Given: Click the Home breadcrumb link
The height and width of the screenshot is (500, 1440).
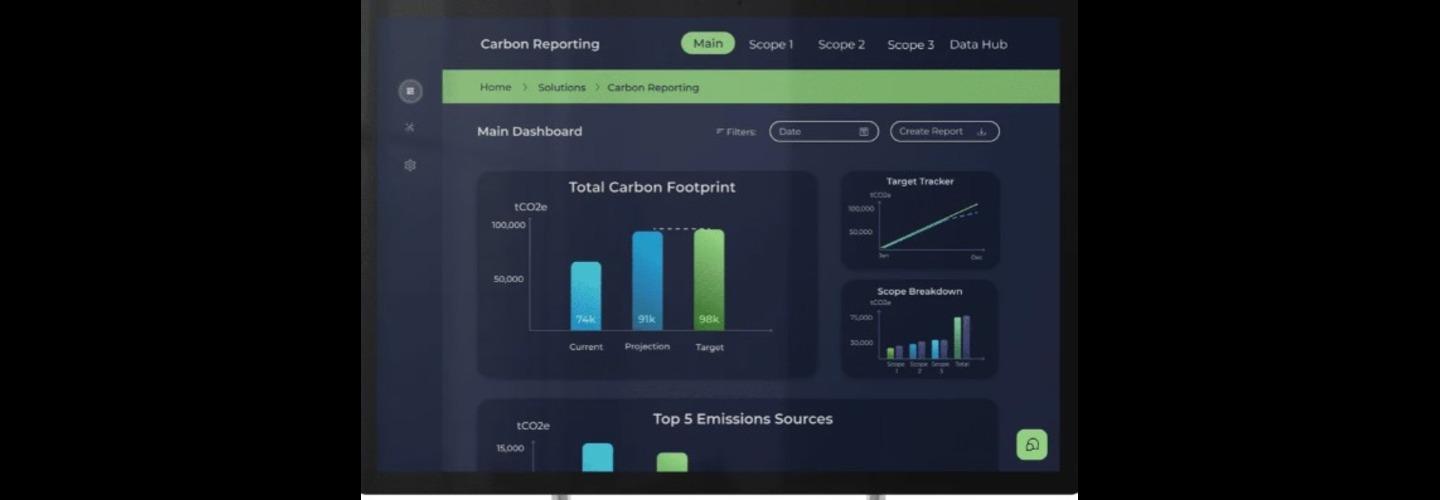Looking at the screenshot, I should (495, 88).
